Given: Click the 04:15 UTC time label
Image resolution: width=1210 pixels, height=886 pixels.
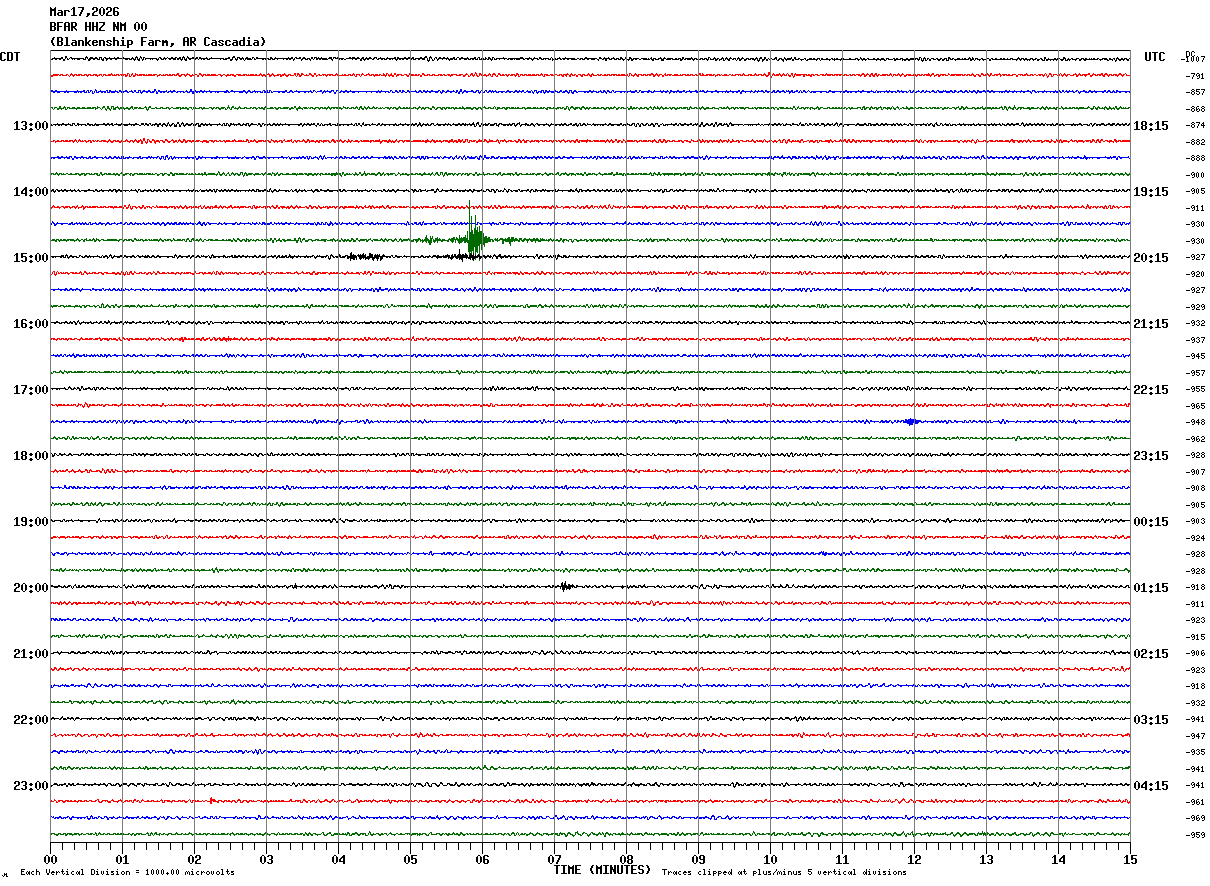Looking at the screenshot, I should (1151, 786).
